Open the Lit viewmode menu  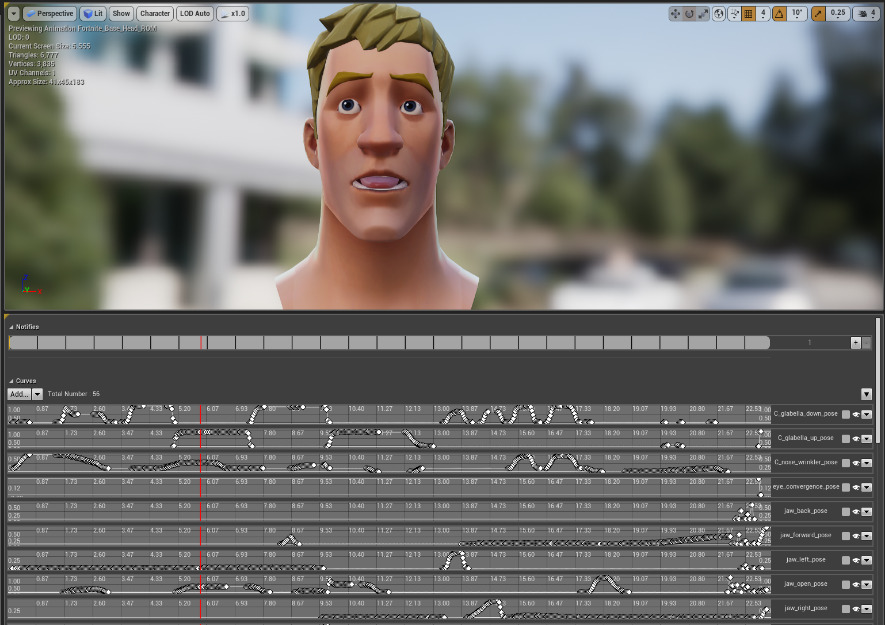coord(94,13)
